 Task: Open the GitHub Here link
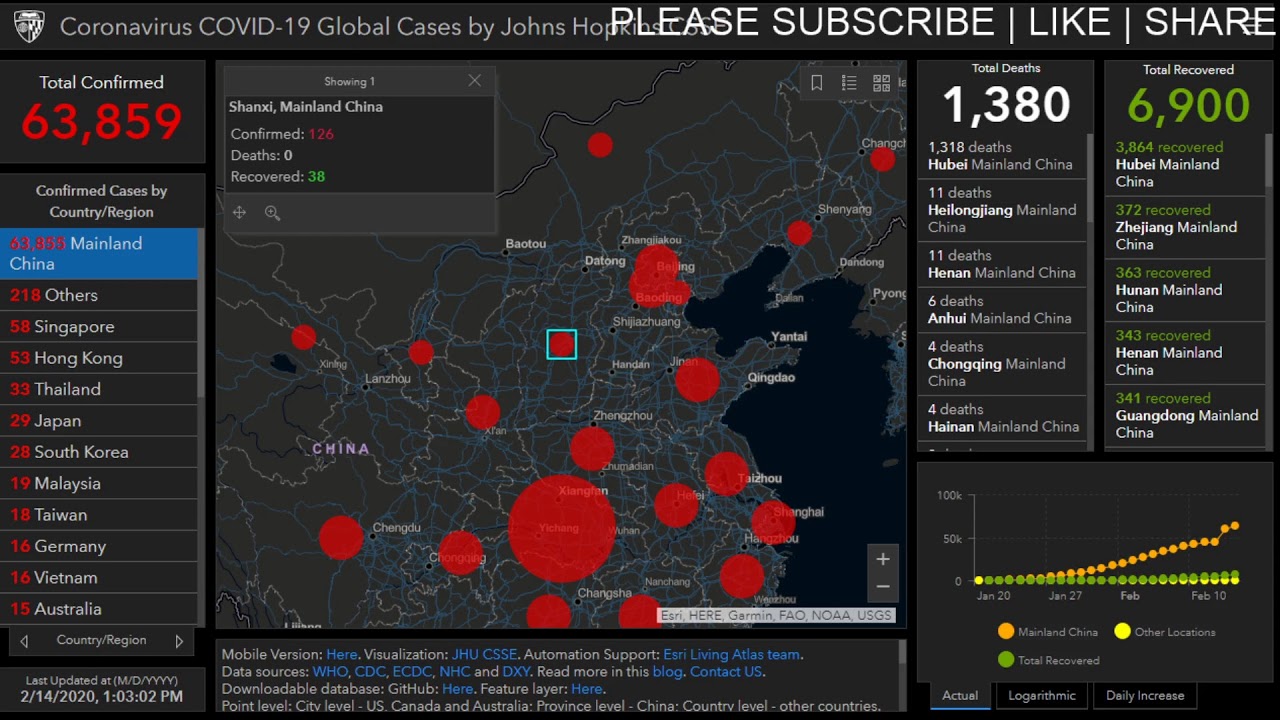tap(457, 689)
